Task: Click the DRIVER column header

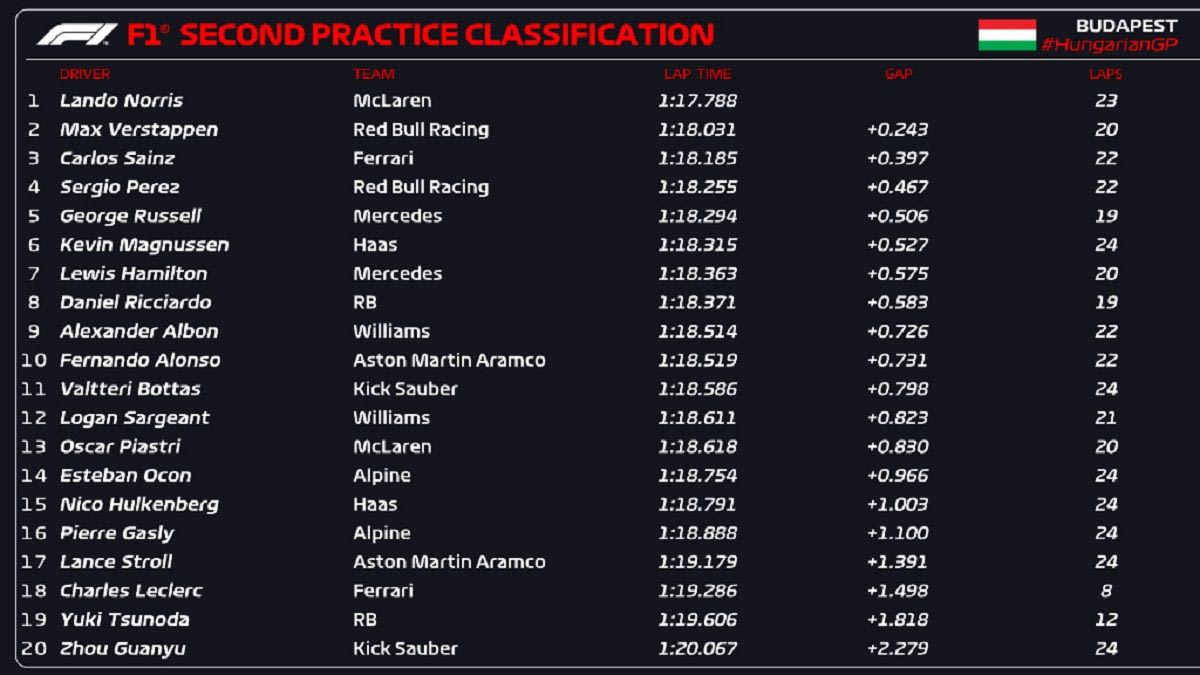Action: [85, 74]
